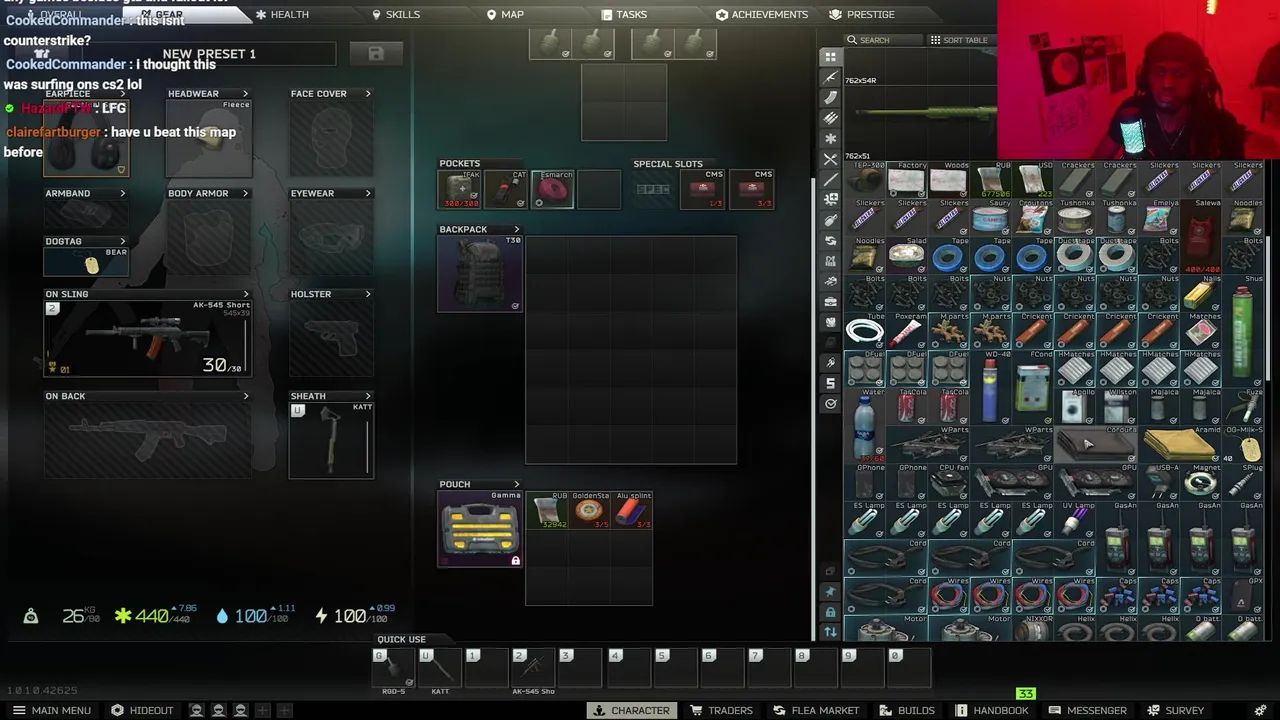Go to MAIN MENU
1280x720 pixels.
(51, 710)
